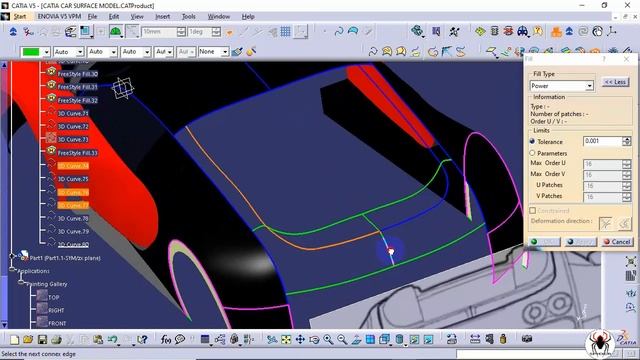Click the green color swatch
The height and width of the screenshot is (360, 640).
pyautogui.click(x=31, y=52)
